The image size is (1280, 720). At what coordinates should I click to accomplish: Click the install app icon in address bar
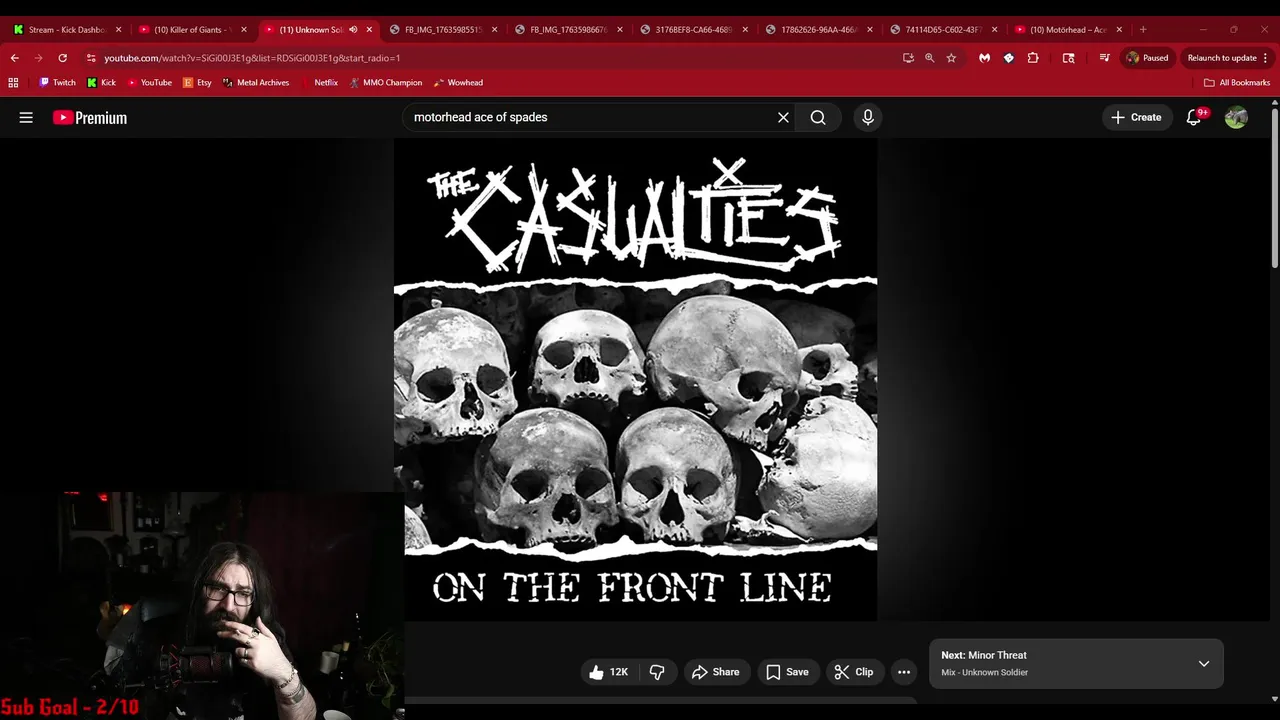tap(908, 58)
